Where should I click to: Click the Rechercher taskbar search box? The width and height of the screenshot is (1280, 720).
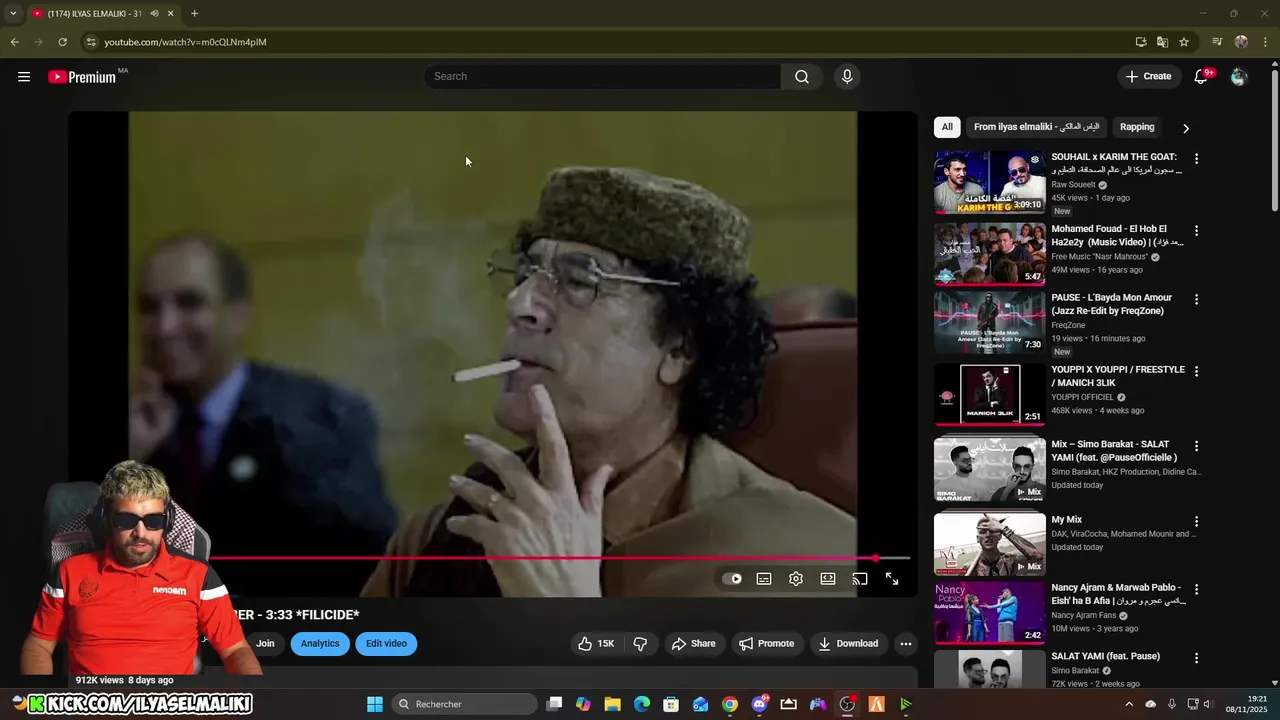pos(463,705)
